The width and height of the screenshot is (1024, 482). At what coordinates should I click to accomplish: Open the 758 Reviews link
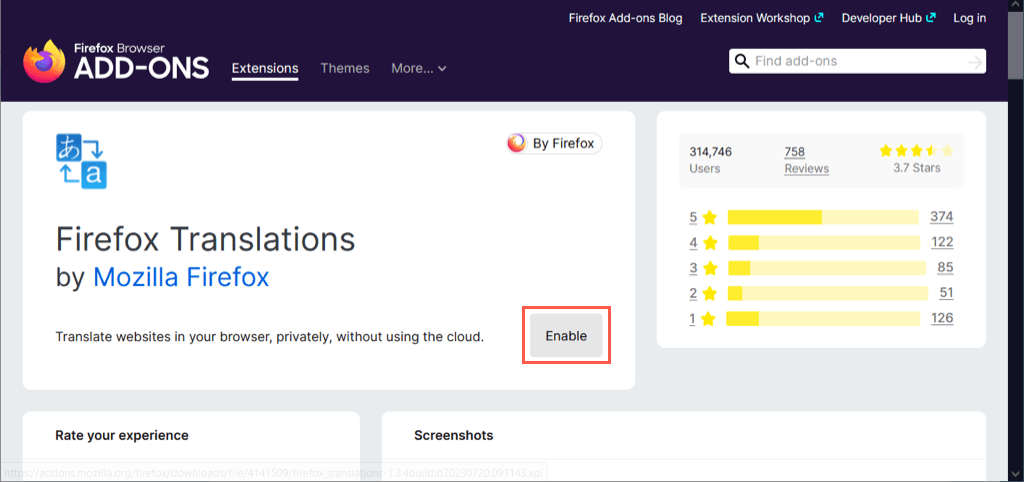806,160
